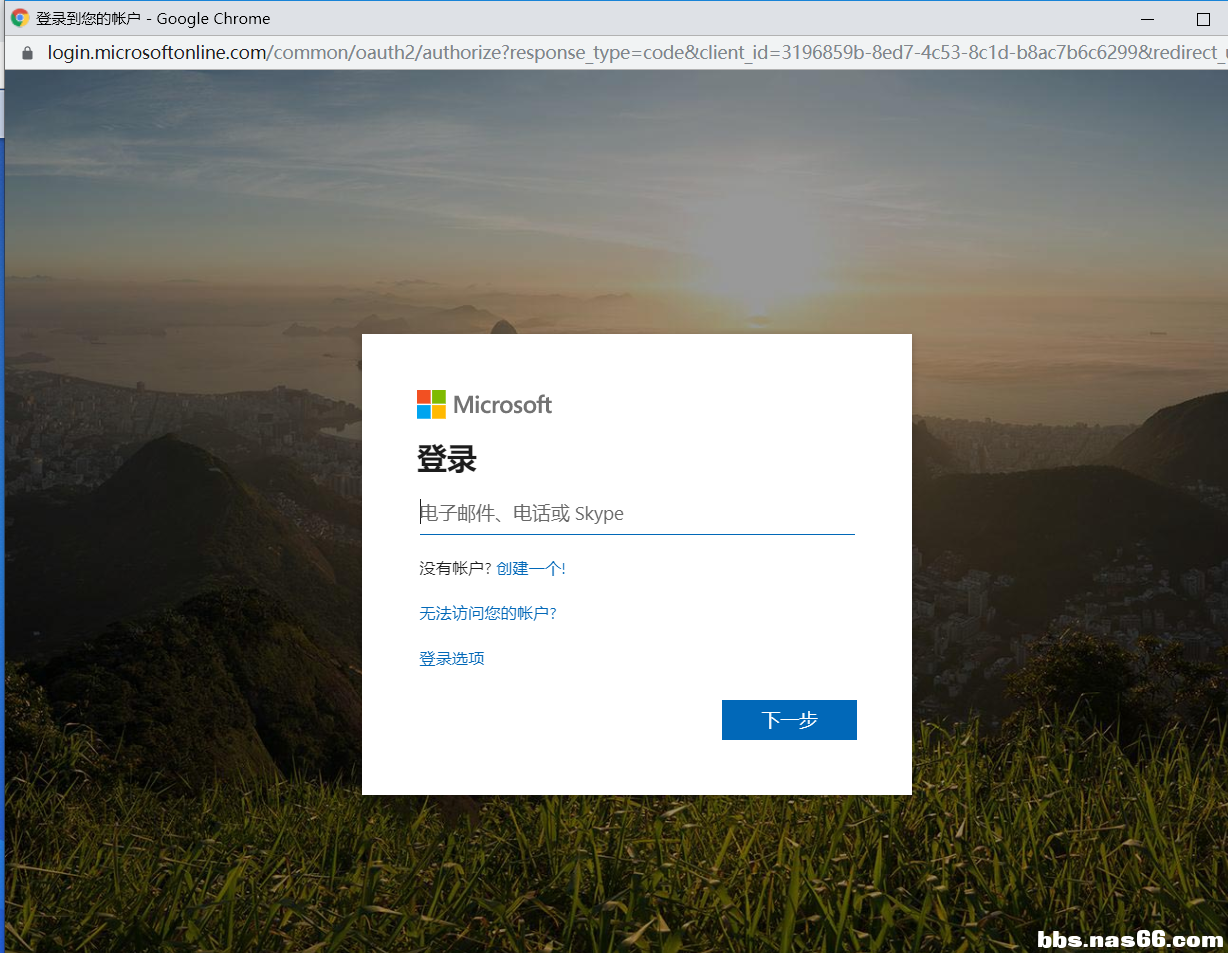Open the 创建一个! account creation link
Image resolution: width=1228 pixels, height=953 pixels.
(530, 568)
